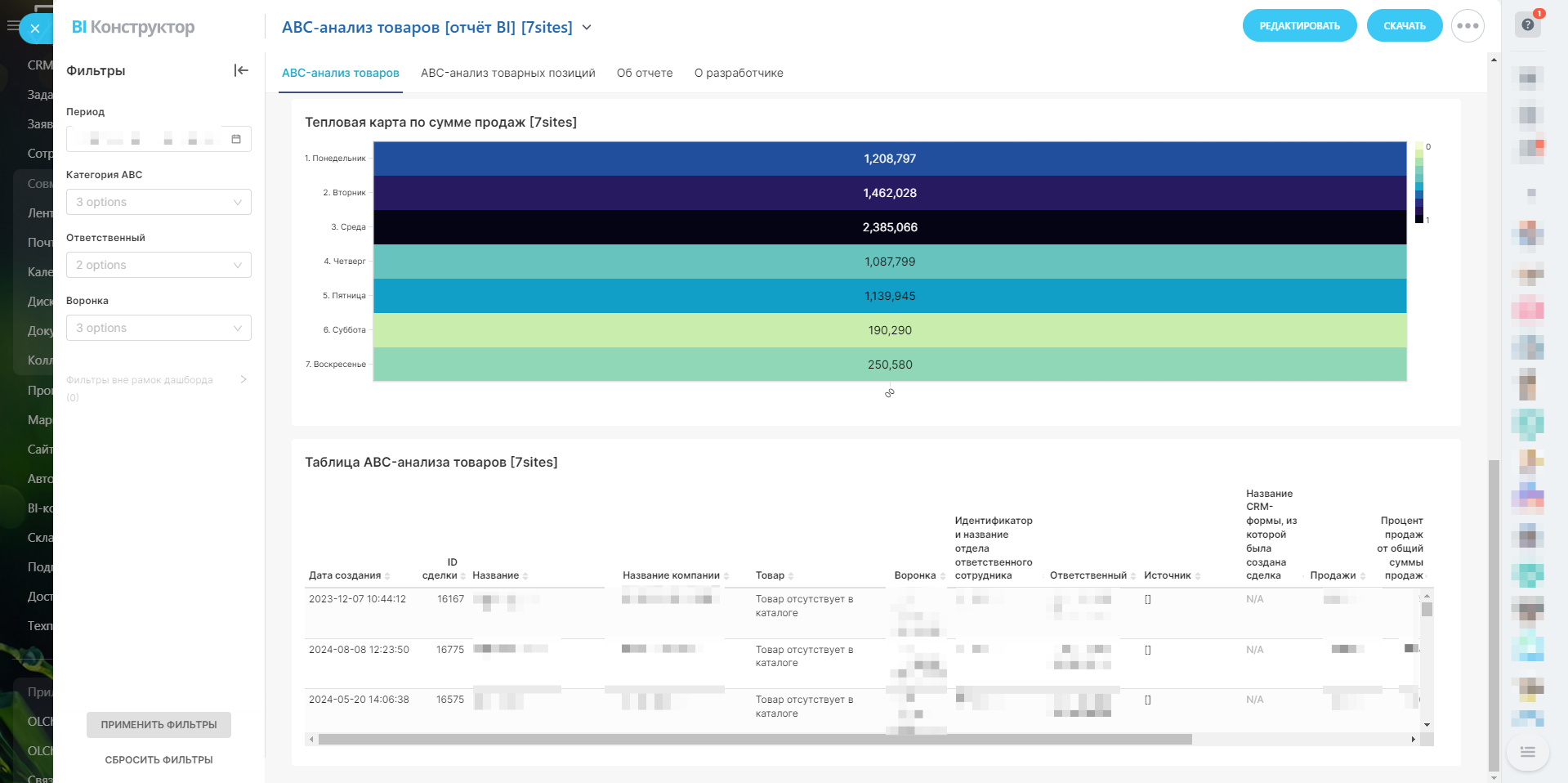The image size is (1568, 783).
Task: Click the РЕДАКТИРОВАТЬ button
Action: pyautogui.click(x=1299, y=26)
